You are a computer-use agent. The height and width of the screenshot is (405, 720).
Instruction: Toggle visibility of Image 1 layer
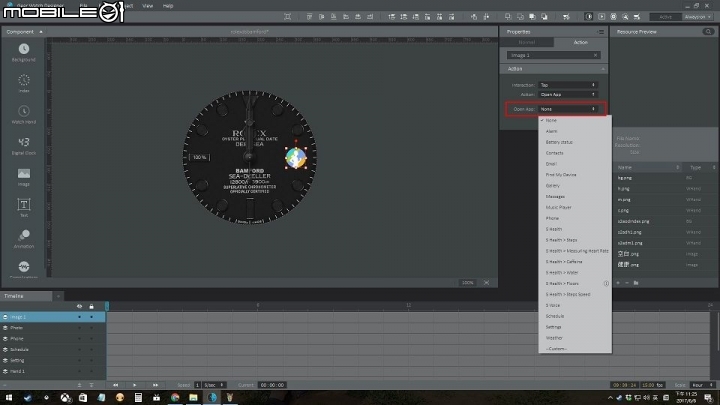(79, 317)
